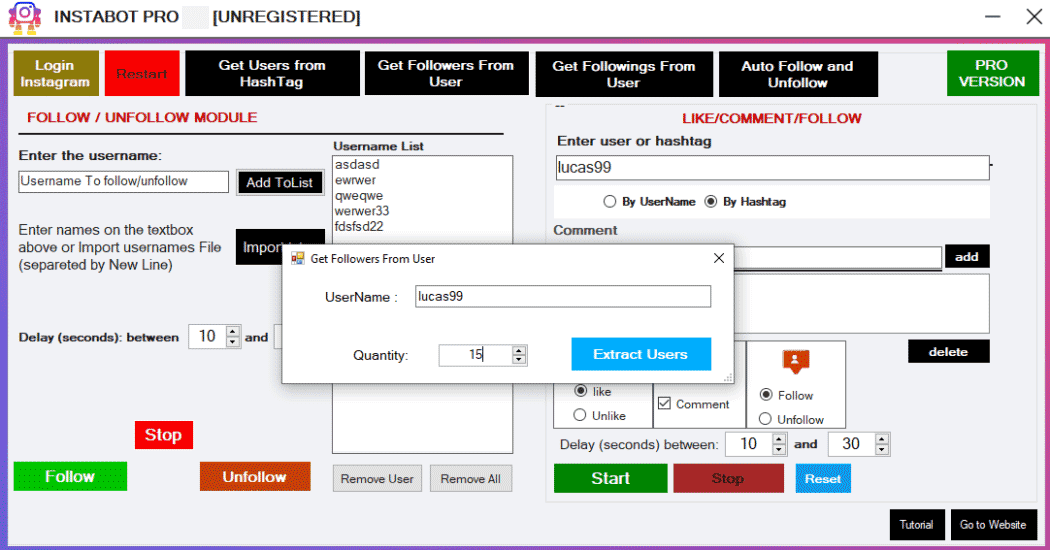The width and height of the screenshot is (1050, 550).
Task: Increase the 30 seconds delay spinner
Action: point(880,439)
